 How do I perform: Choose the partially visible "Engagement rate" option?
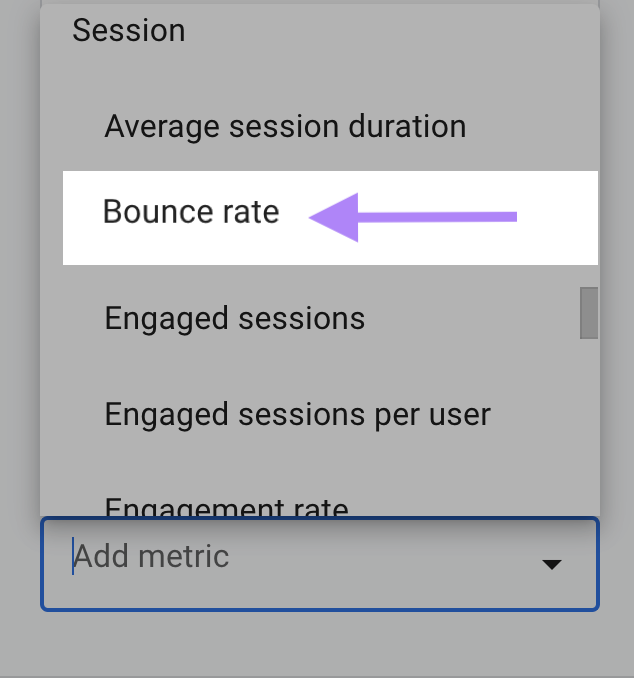[227, 507]
